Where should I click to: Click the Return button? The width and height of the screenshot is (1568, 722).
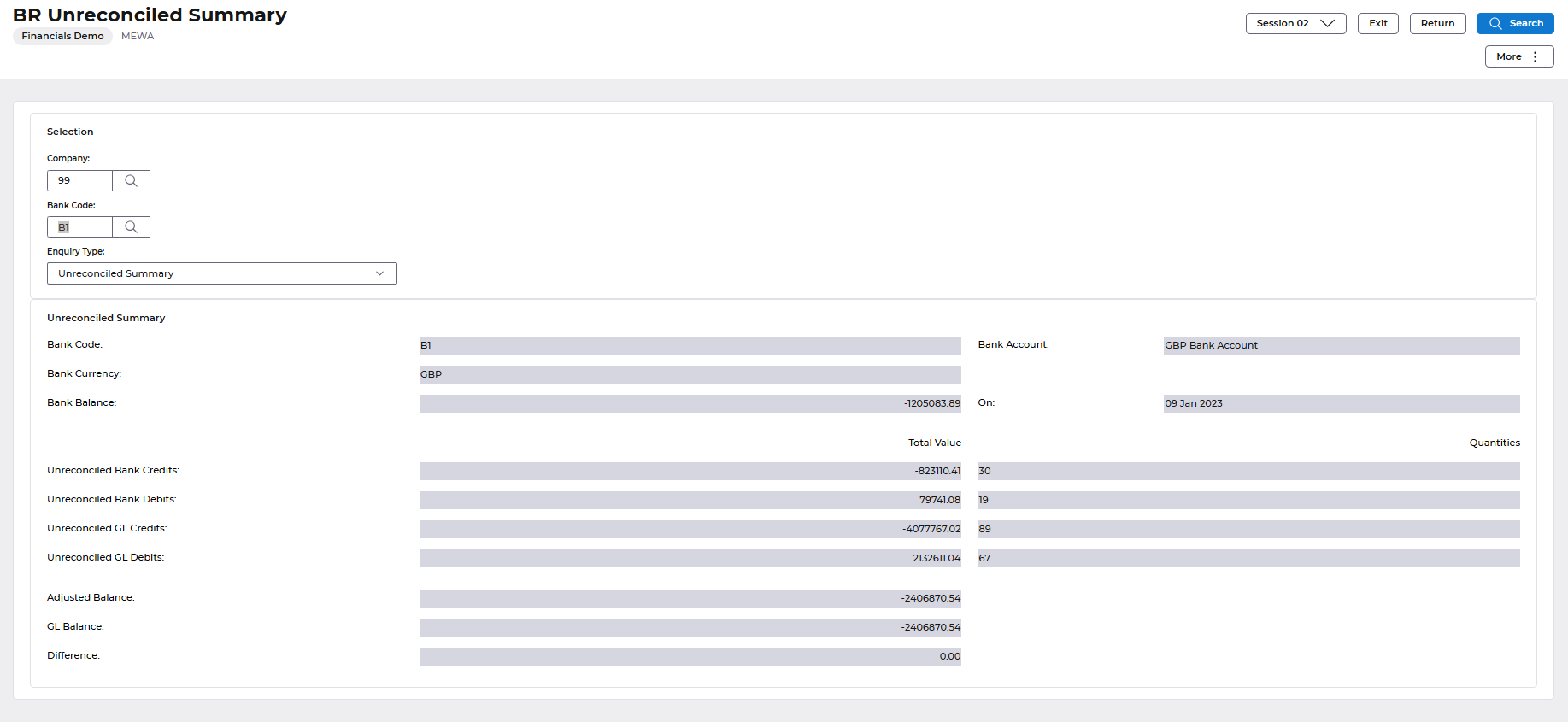point(1437,23)
